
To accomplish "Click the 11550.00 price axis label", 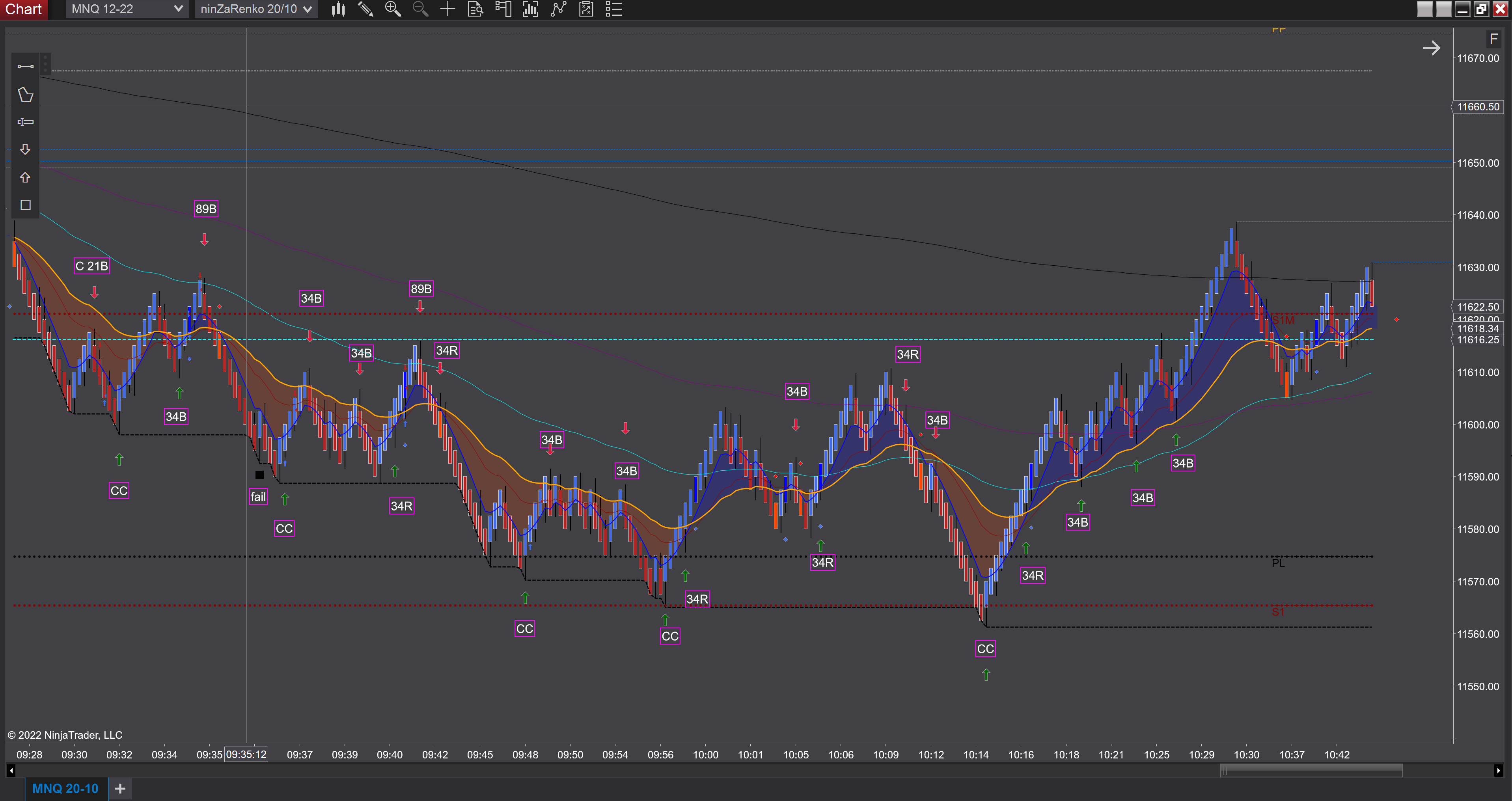I will (1477, 687).
